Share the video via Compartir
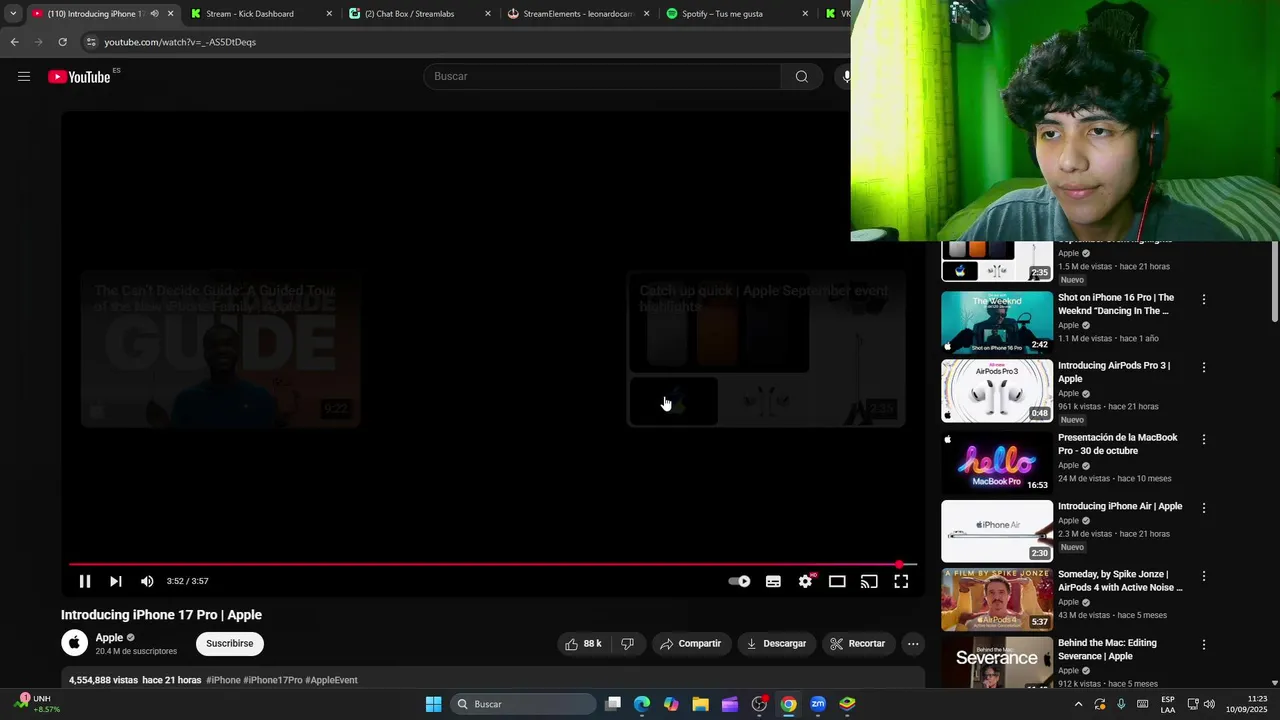Viewport: 1280px width, 720px height. (x=690, y=644)
